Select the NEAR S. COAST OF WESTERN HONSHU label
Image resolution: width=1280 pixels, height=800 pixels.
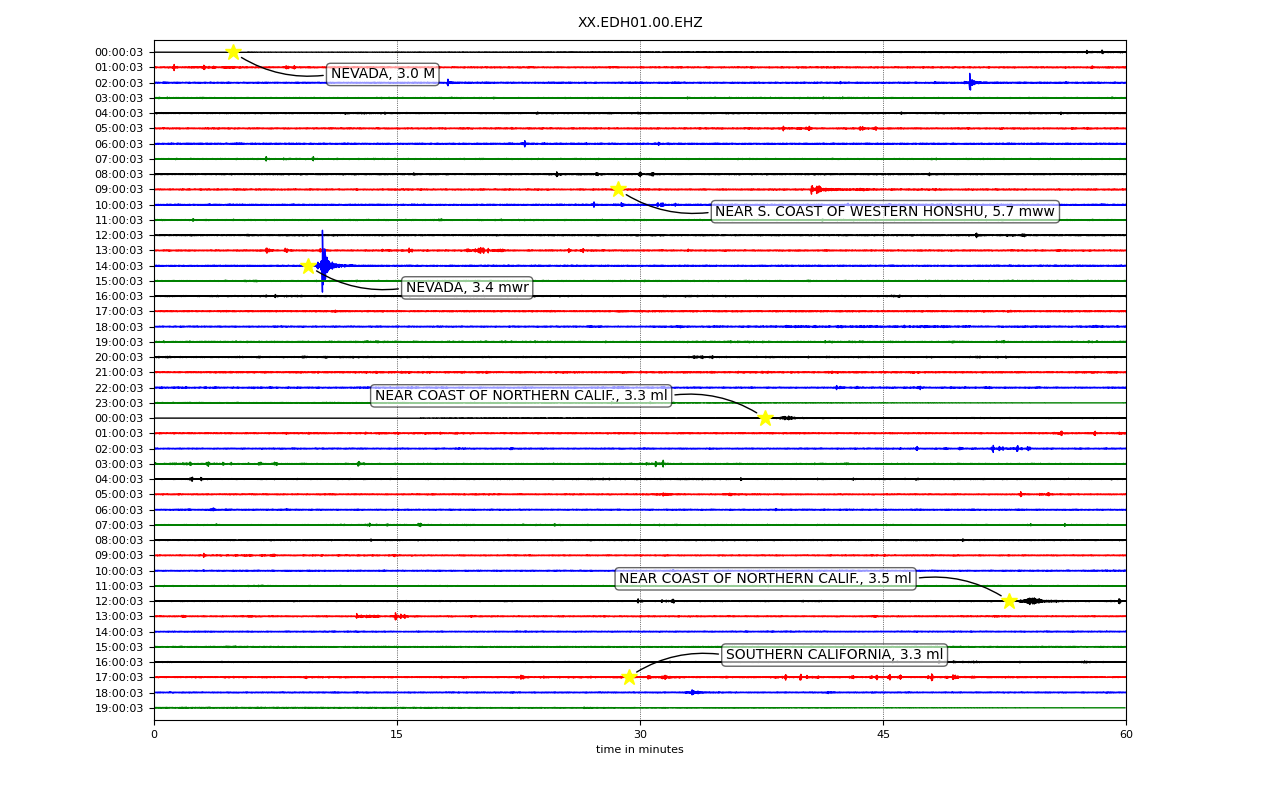885,211
